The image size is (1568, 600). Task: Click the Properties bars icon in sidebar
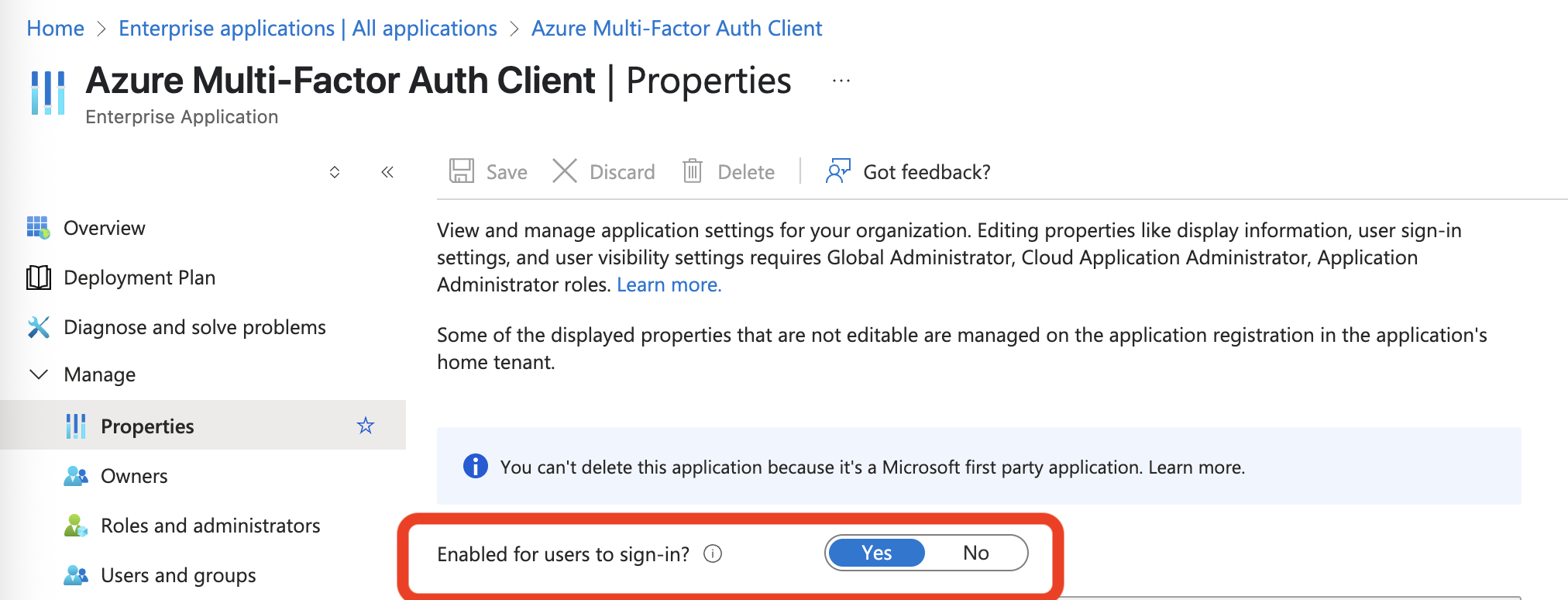(76, 426)
